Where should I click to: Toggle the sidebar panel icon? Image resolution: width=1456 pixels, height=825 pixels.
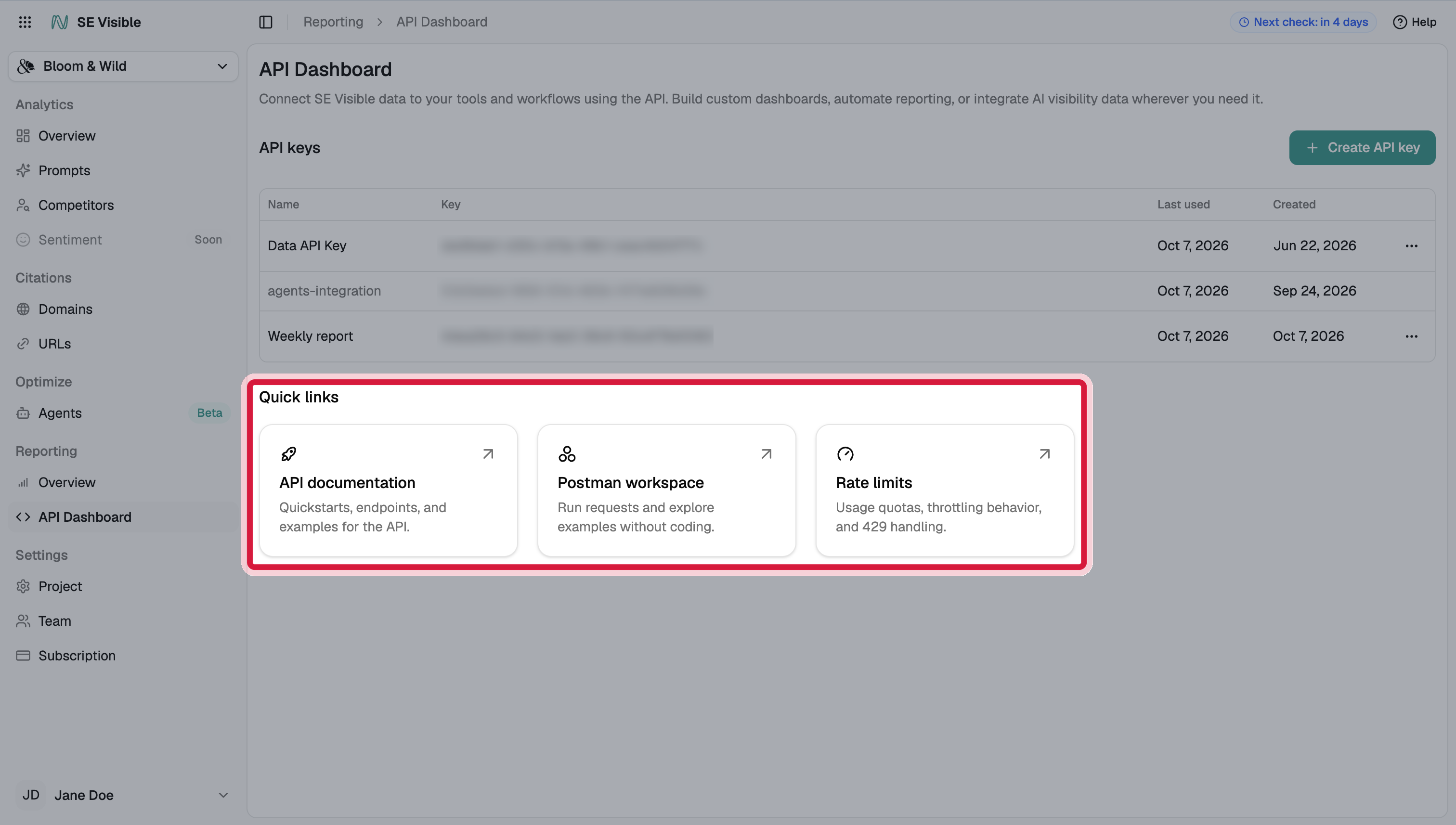[266, 22]
